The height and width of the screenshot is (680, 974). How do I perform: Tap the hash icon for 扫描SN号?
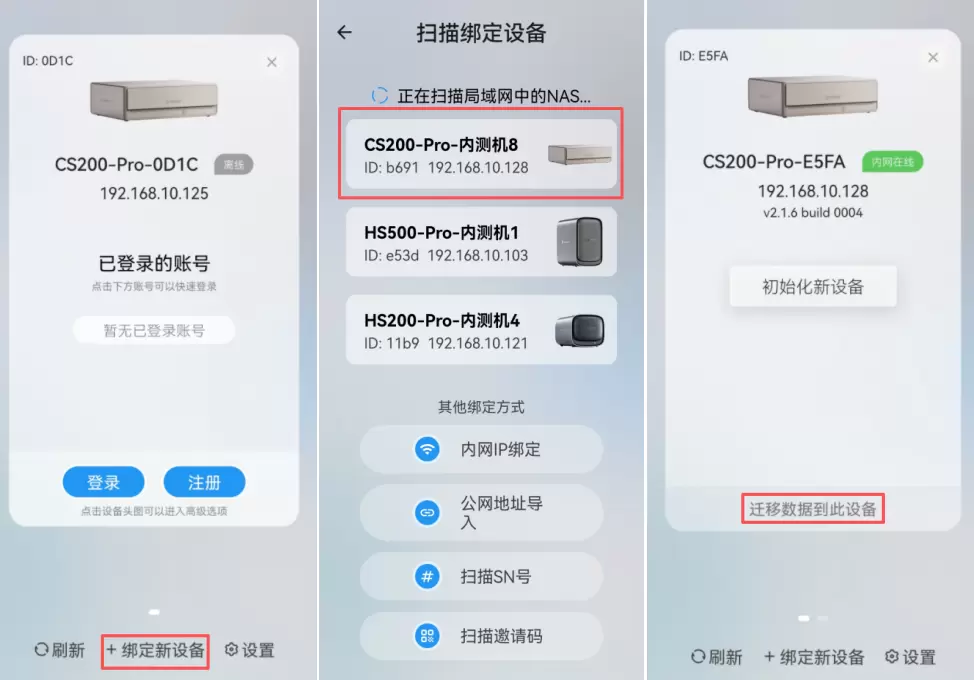(x=427, y=576)
